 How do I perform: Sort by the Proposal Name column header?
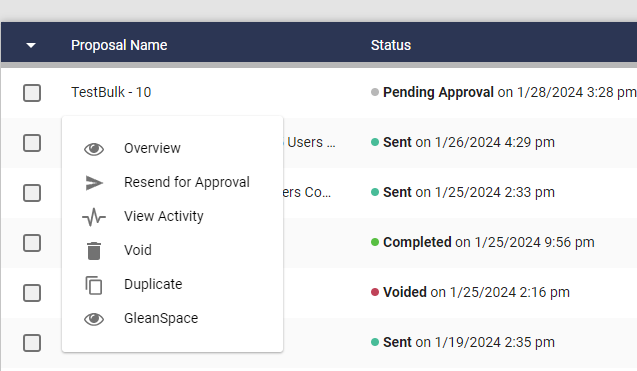119,45
